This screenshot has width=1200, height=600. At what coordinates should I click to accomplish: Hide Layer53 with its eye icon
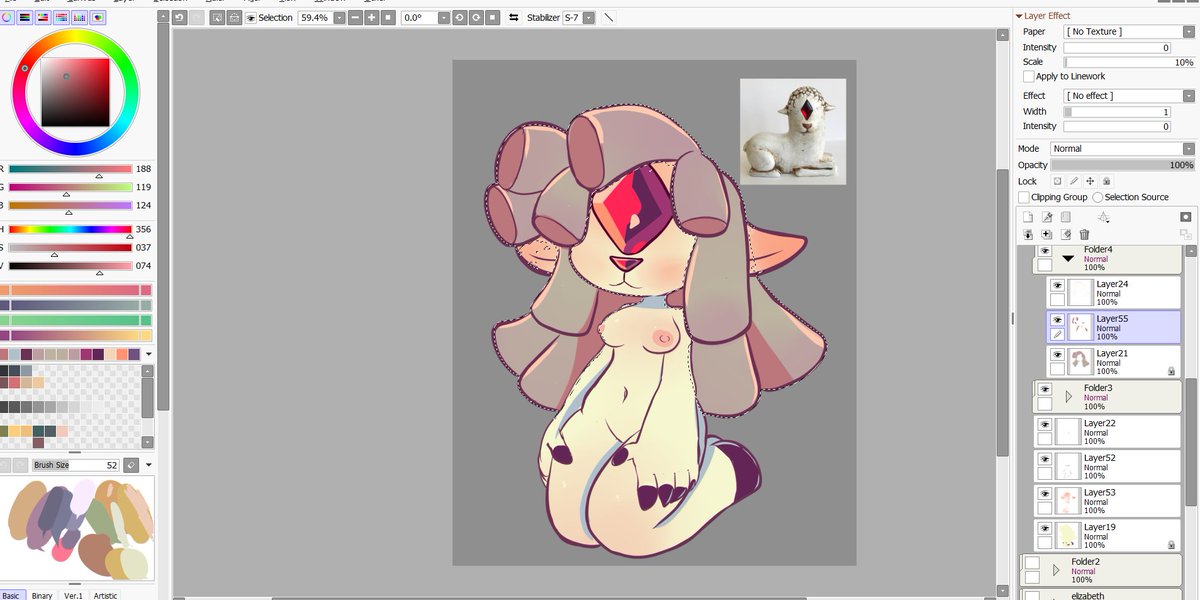pyautogui.click(x=1045, y=493)
